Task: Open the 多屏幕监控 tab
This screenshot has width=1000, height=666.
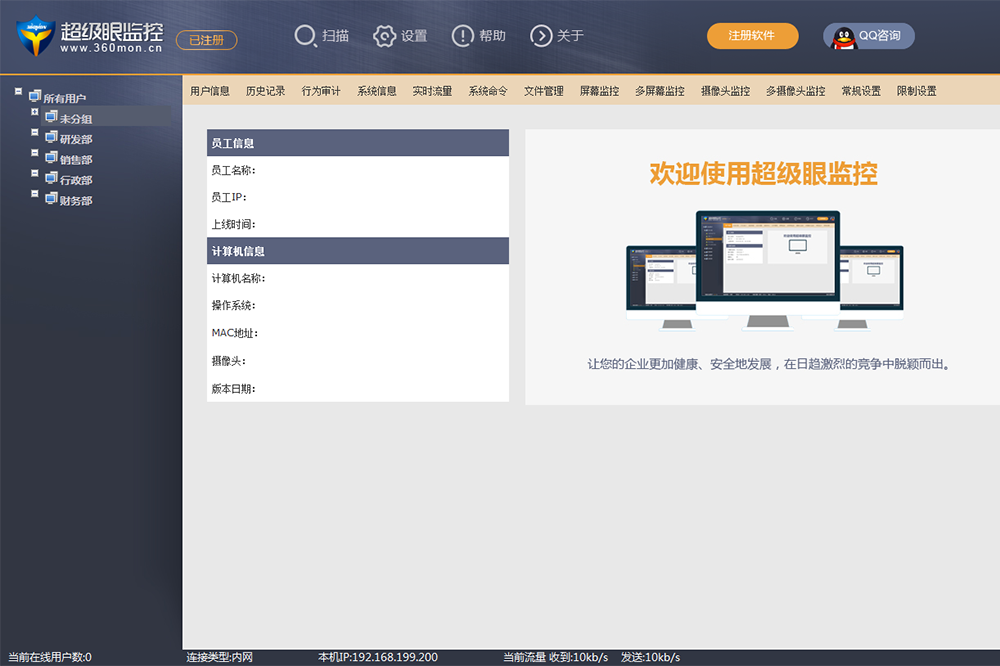Action: (659, 91)
